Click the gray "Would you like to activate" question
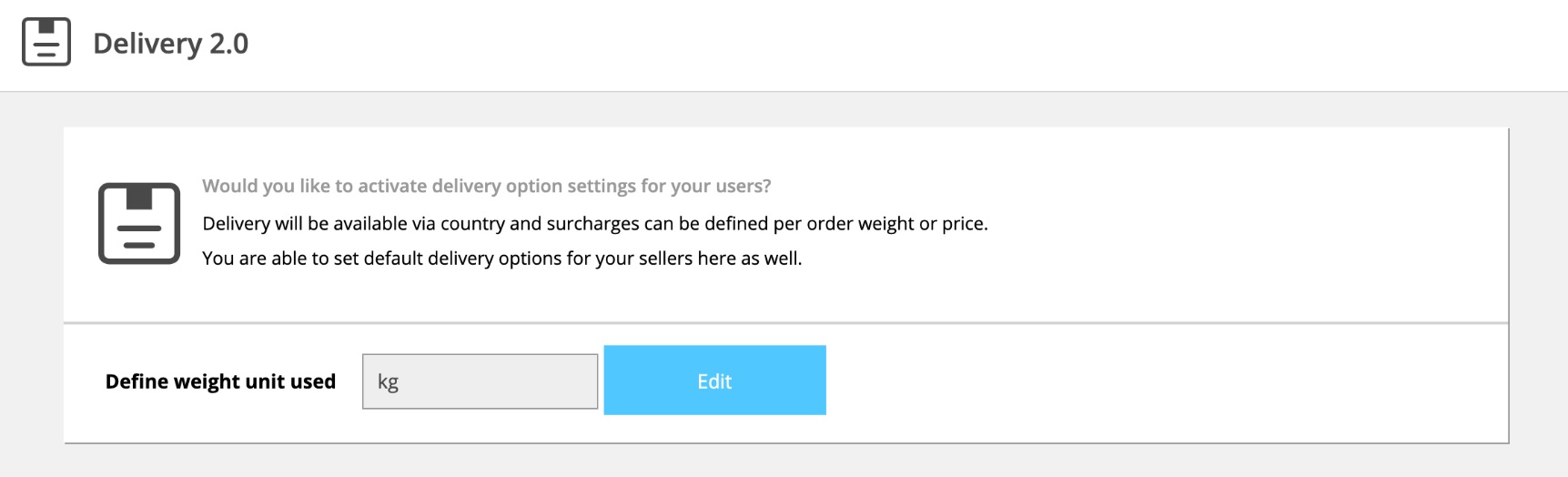The width and height of the screenshot is (1568, 477). [486, 186]
